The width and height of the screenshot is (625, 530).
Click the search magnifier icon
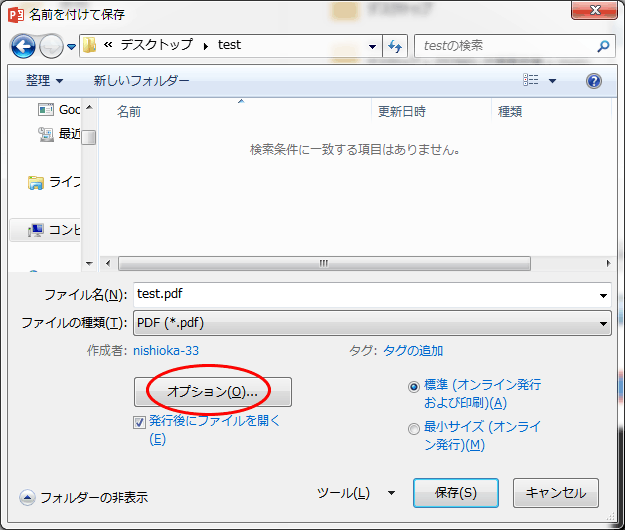coord(603,46)
